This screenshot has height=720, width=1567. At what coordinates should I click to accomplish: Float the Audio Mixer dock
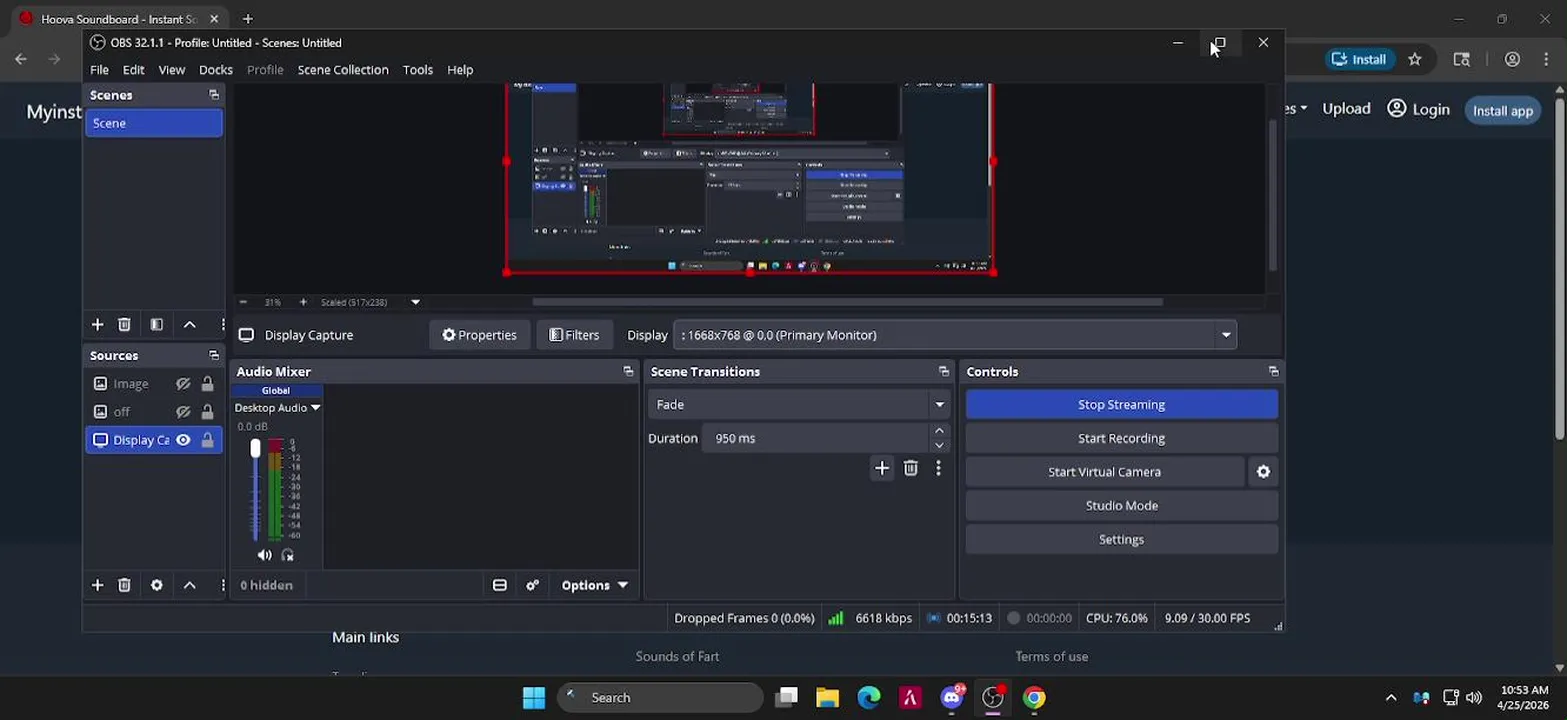[628, 371]
